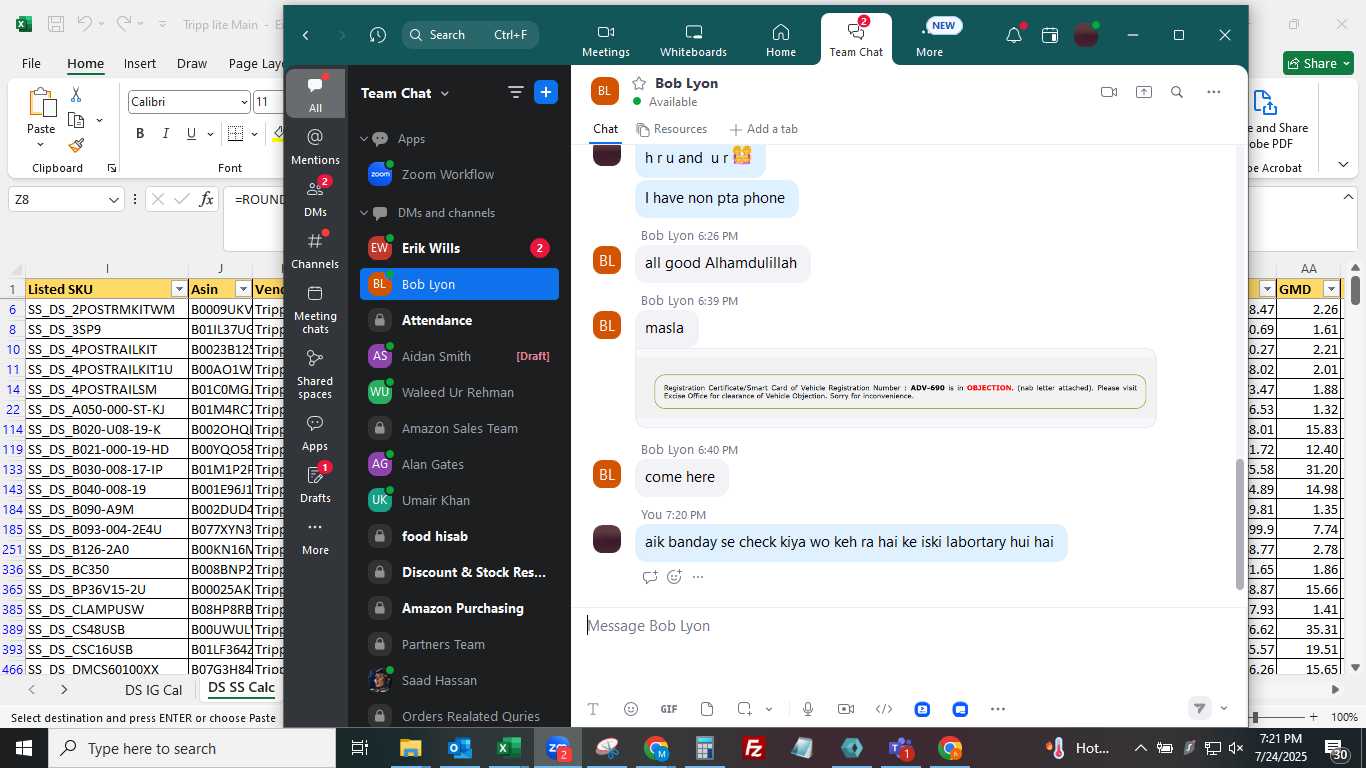
Task: Star the Bob Lyon conversation
Action: click(x=639, y=83)
